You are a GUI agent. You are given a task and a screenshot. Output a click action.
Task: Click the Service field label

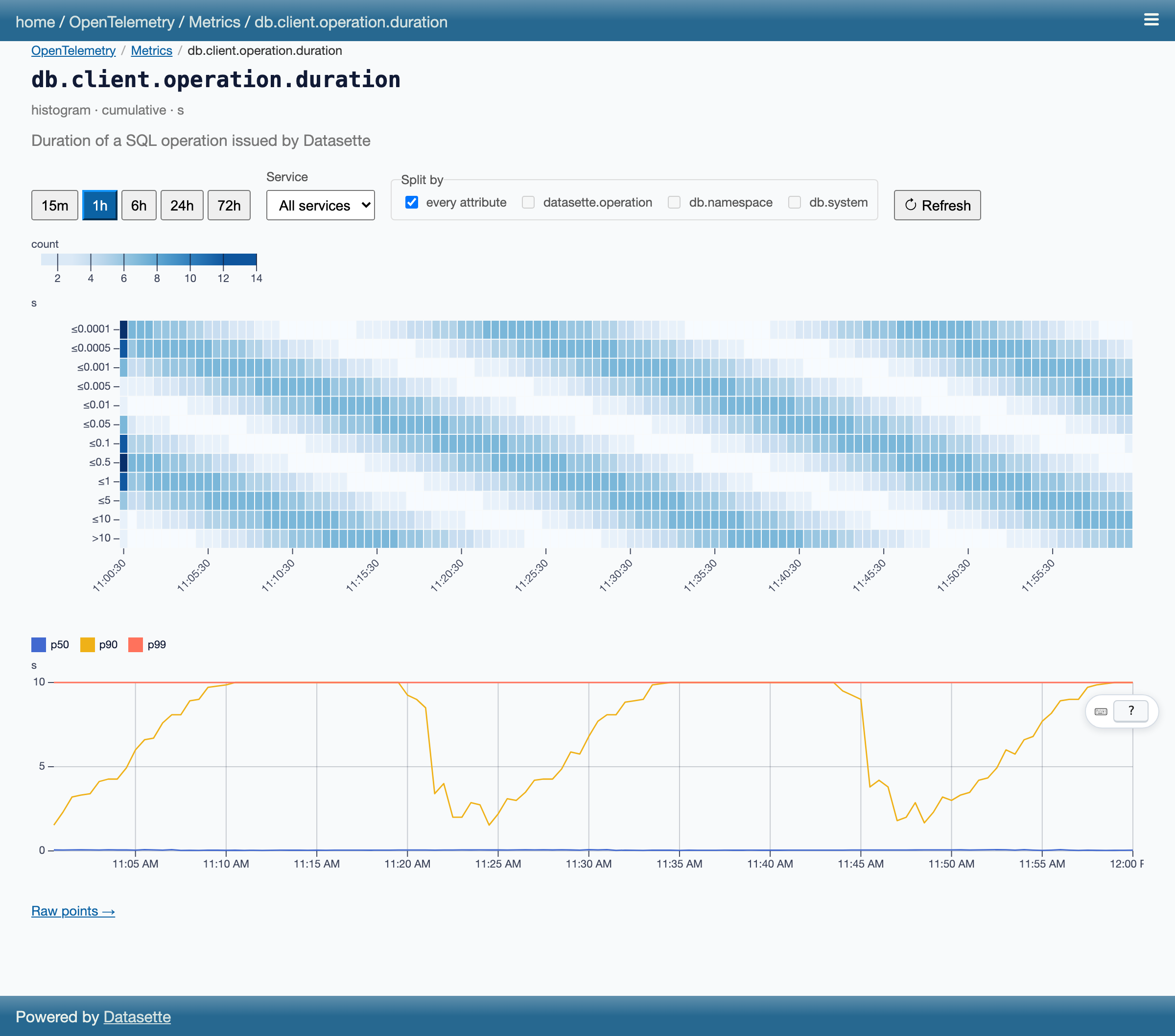coord(287,176)
